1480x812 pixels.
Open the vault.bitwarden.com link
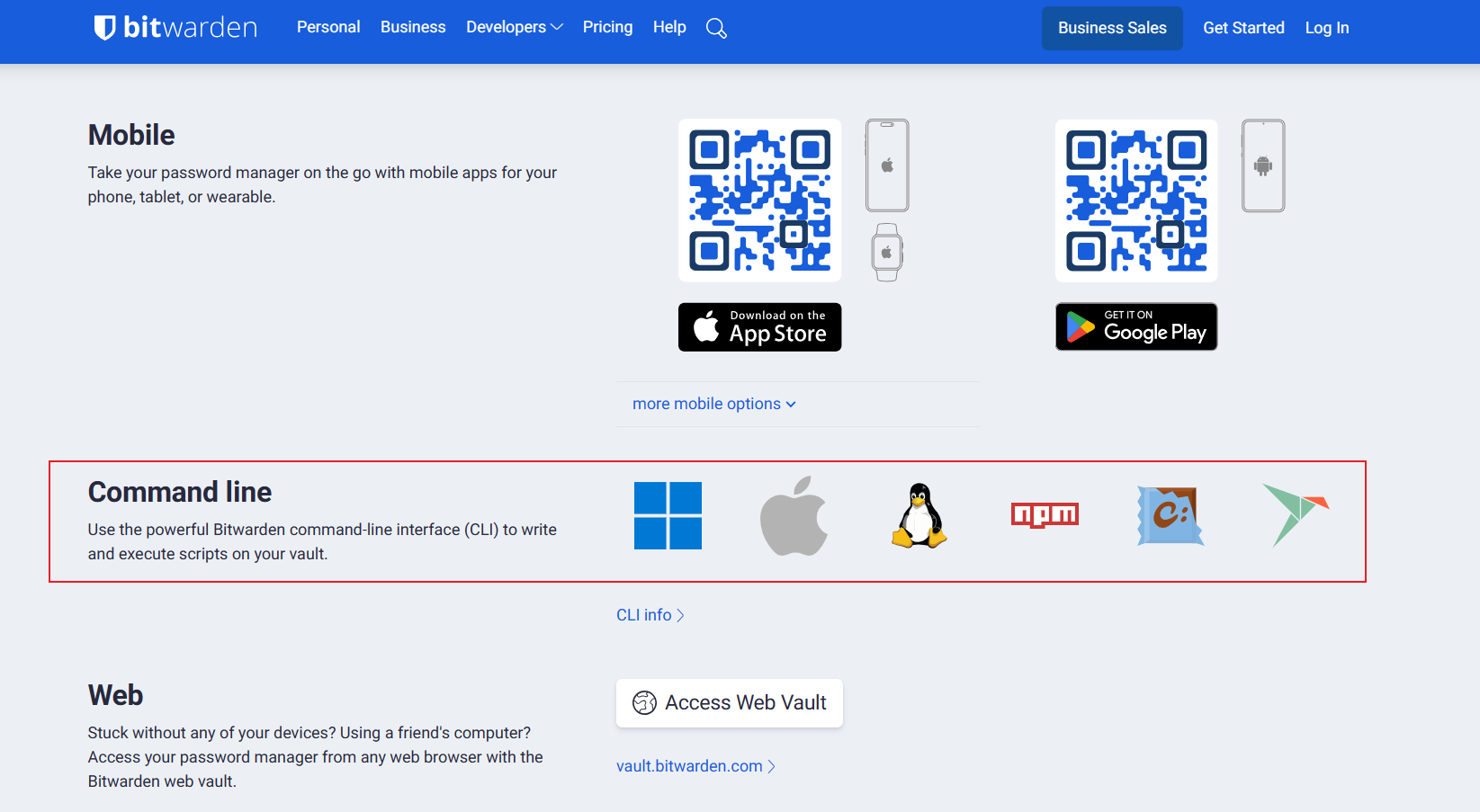click(x=695, y=766)
